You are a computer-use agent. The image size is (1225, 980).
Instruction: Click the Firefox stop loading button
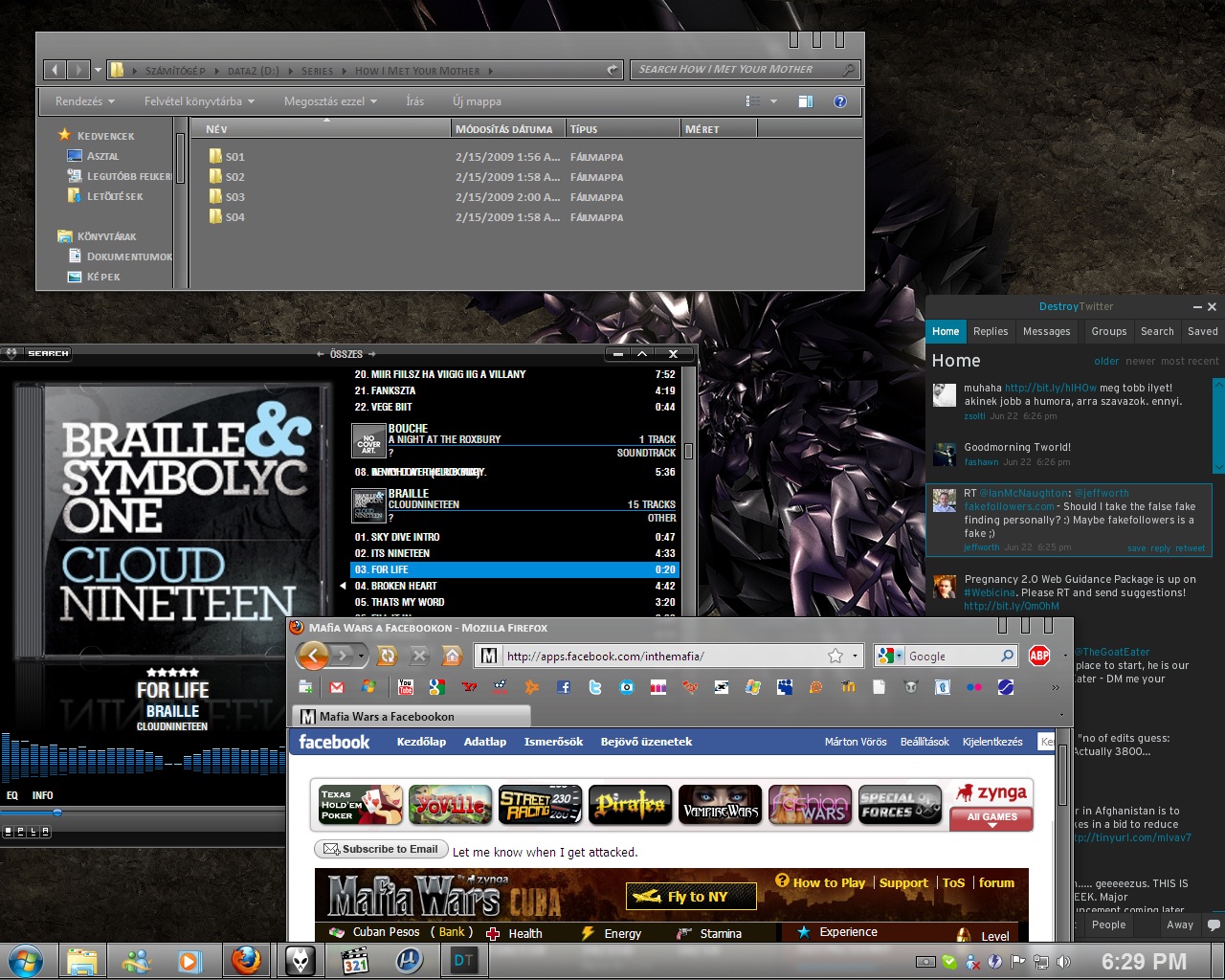(x=419, y=656)
